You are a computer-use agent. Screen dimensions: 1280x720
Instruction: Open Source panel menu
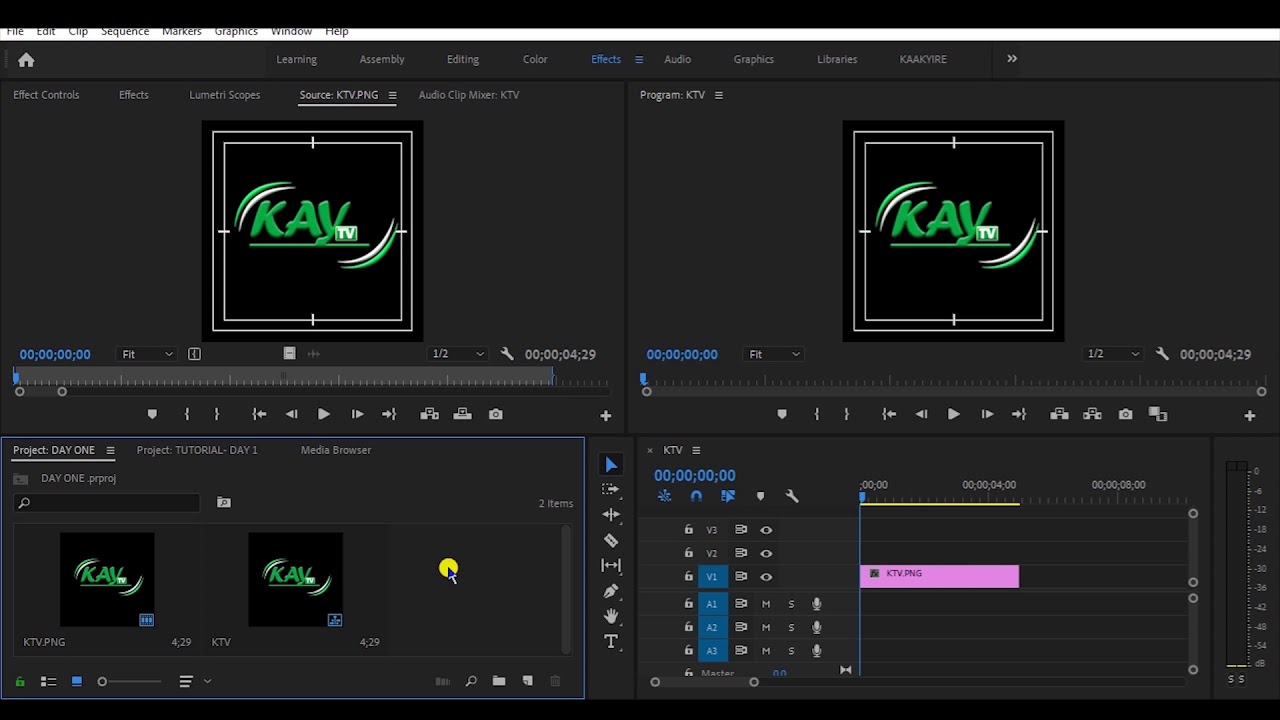tap(392, 95)
